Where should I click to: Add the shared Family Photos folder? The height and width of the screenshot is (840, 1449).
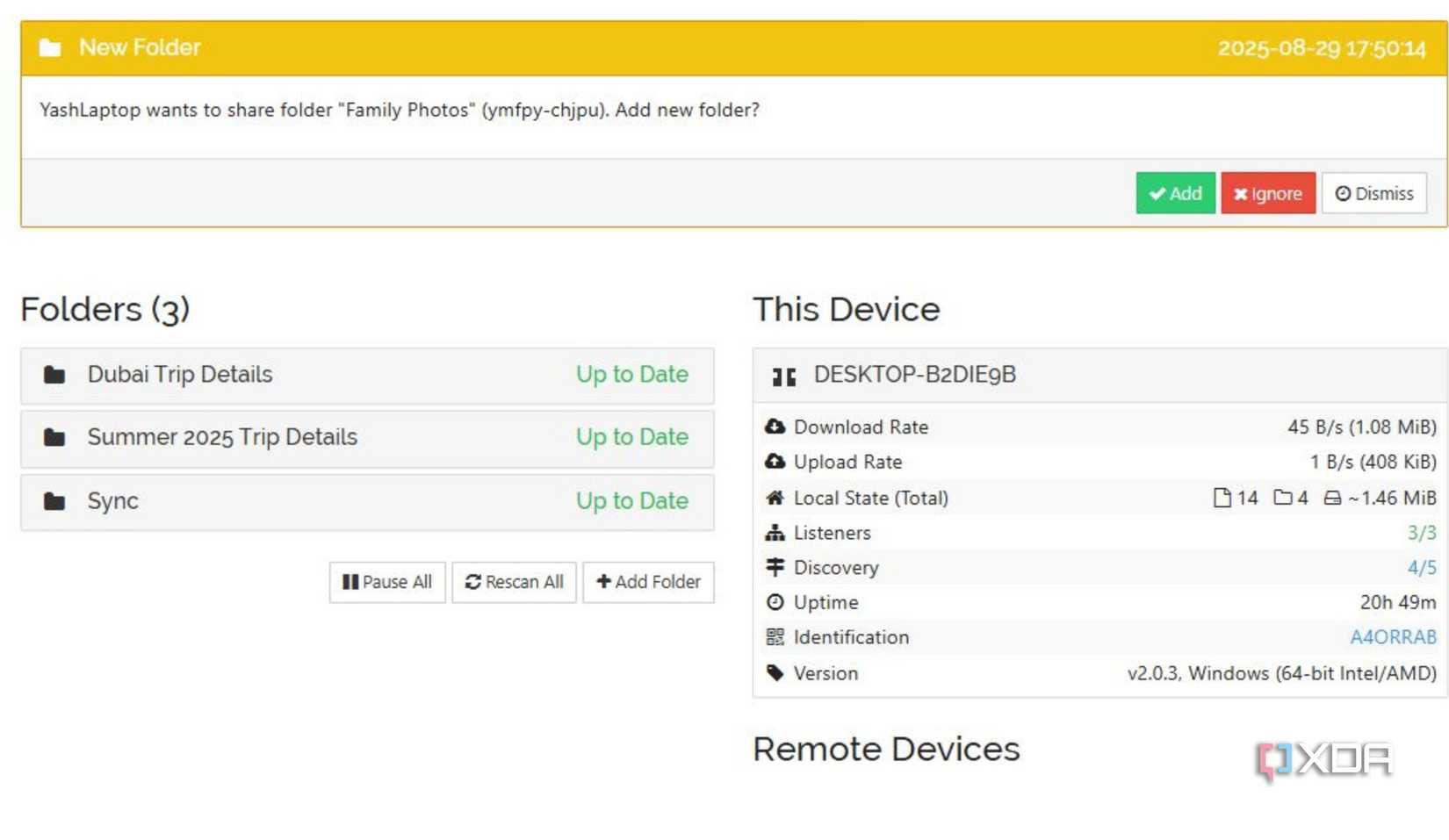(1175, 193)
